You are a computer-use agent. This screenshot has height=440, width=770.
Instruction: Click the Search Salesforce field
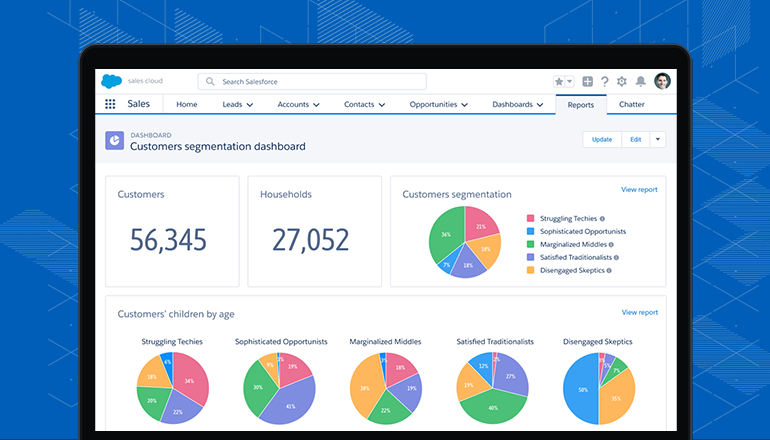(x=312, y=82)
